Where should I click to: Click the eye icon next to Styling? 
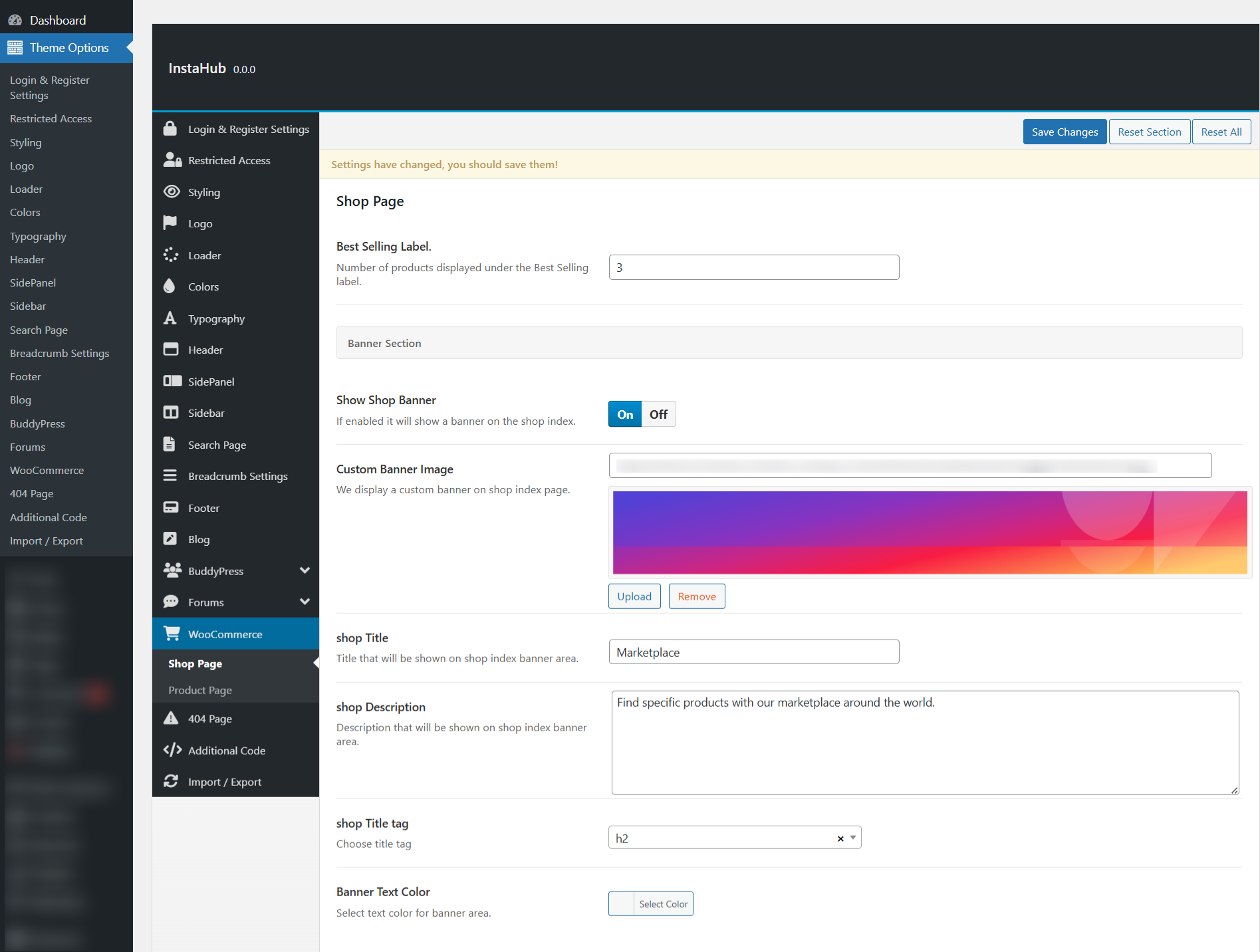coord(172,192)
